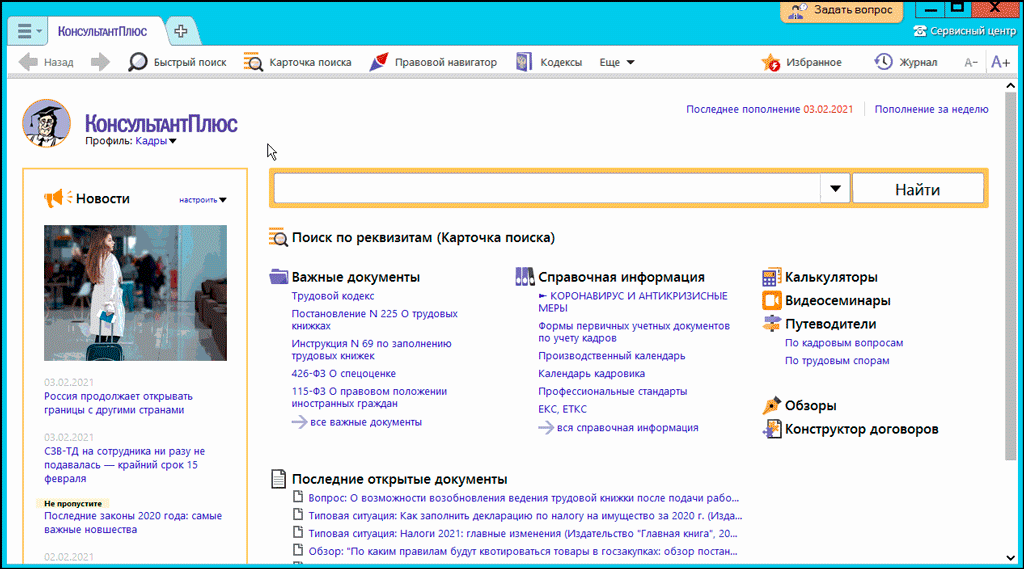
Task: Expand the Еще dropdown menu
Action: click(x=617, y=62)
